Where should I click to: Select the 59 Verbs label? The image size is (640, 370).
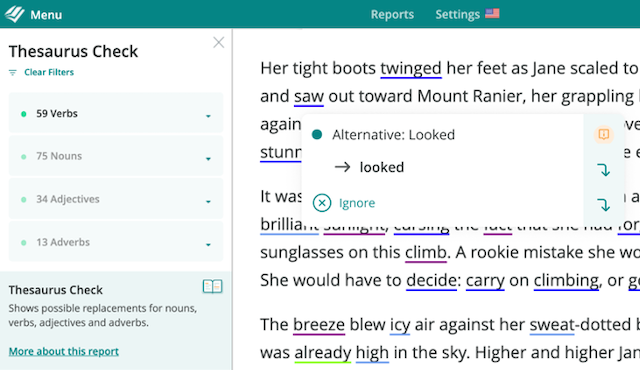57,113
